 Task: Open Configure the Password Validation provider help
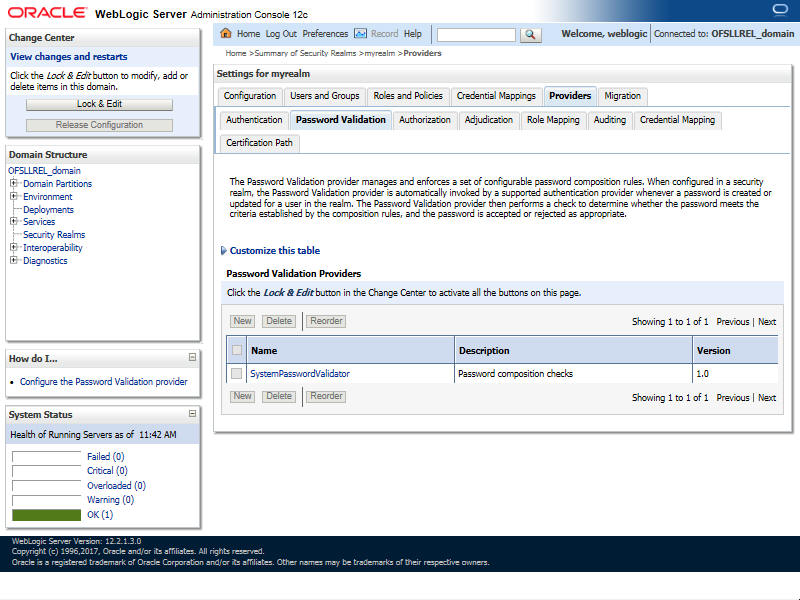point(104,382)
